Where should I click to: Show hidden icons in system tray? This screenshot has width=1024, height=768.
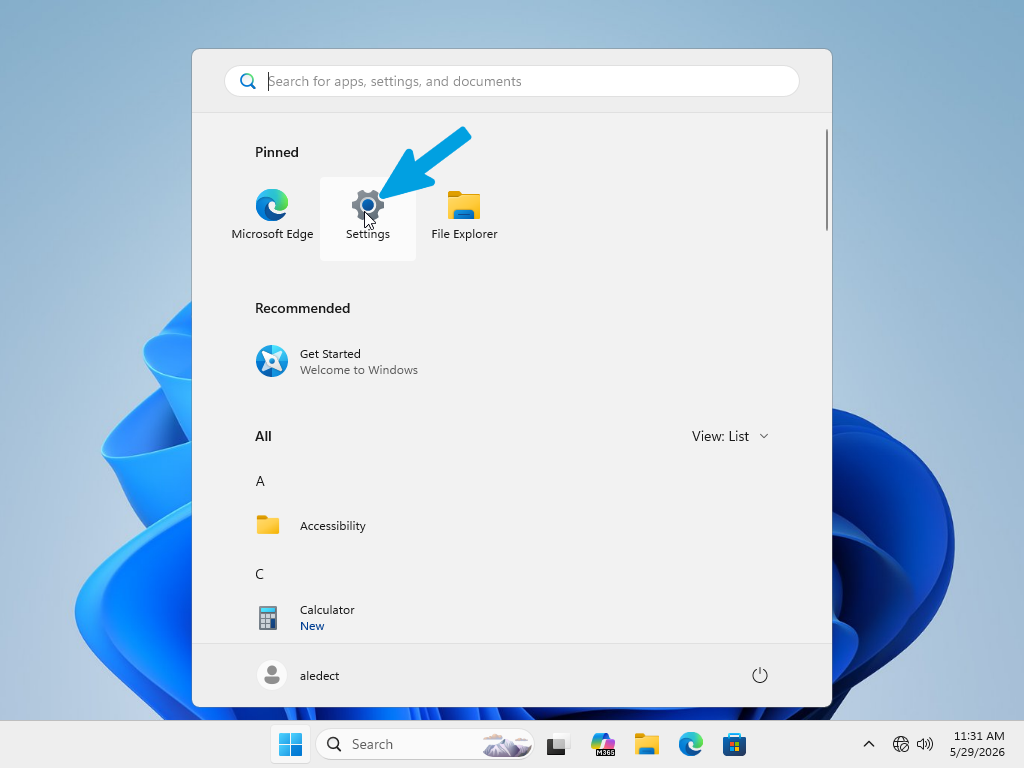pyautogui.click(x=869, y=744)
